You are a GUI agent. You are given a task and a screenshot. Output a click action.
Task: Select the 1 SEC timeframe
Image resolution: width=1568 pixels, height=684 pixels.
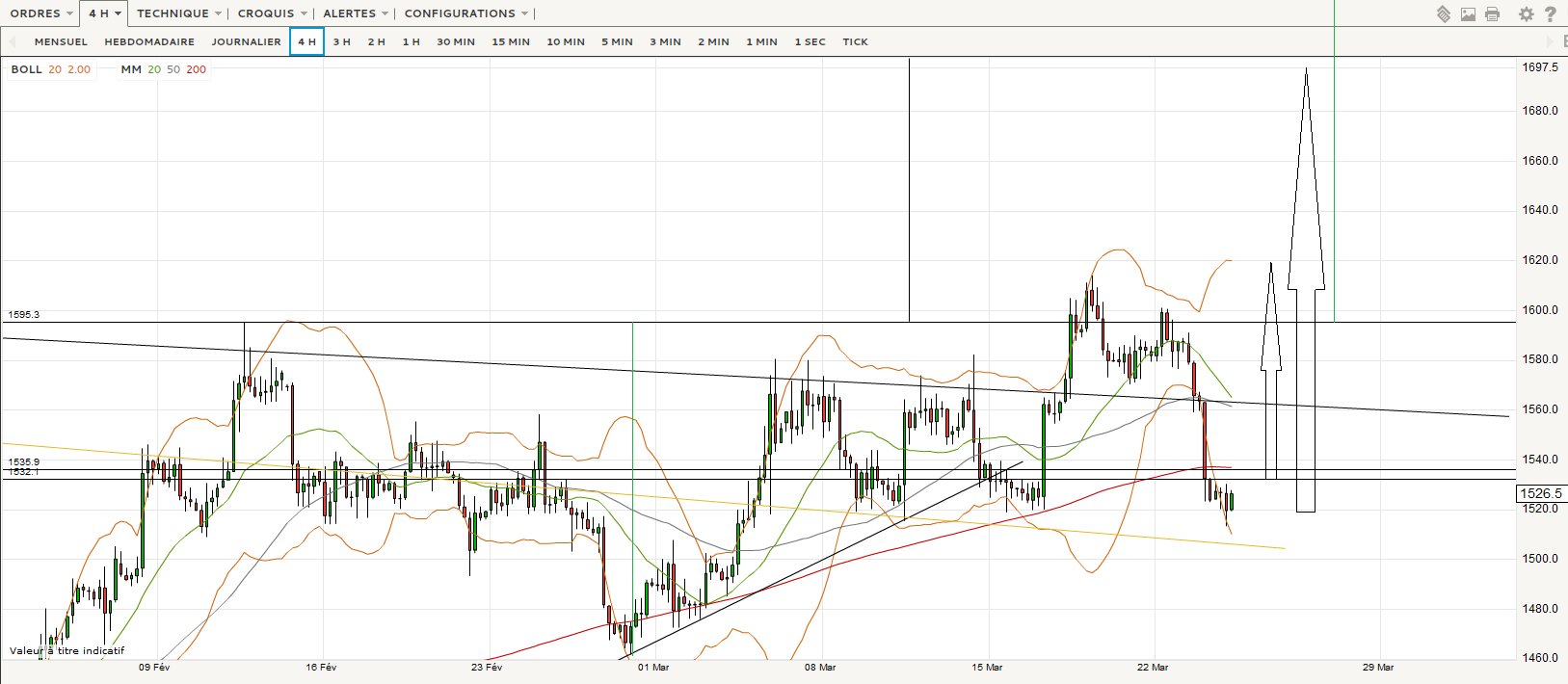click(x=810, y=41)
